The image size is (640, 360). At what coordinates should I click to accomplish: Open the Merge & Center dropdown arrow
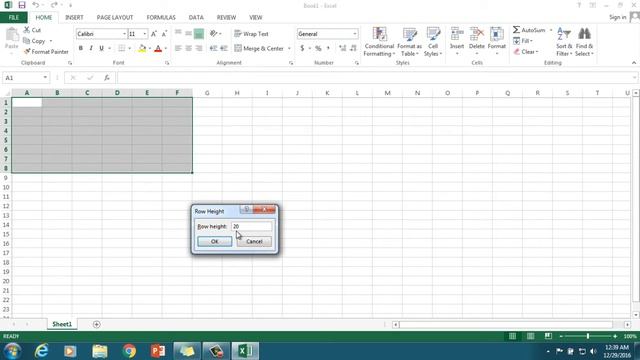[x=289, y=49]
